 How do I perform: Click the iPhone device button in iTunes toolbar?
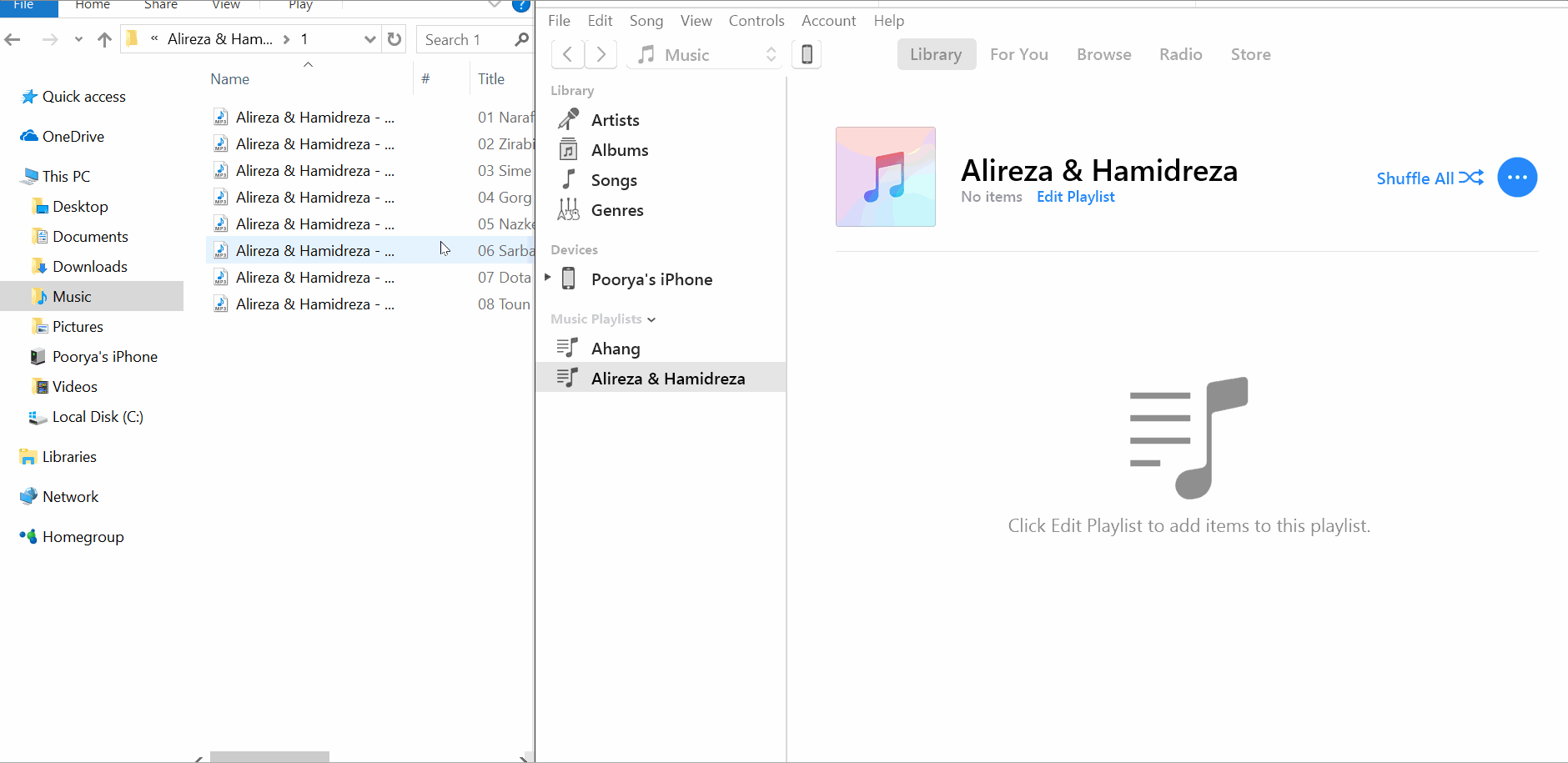click(x=807, y=55)
